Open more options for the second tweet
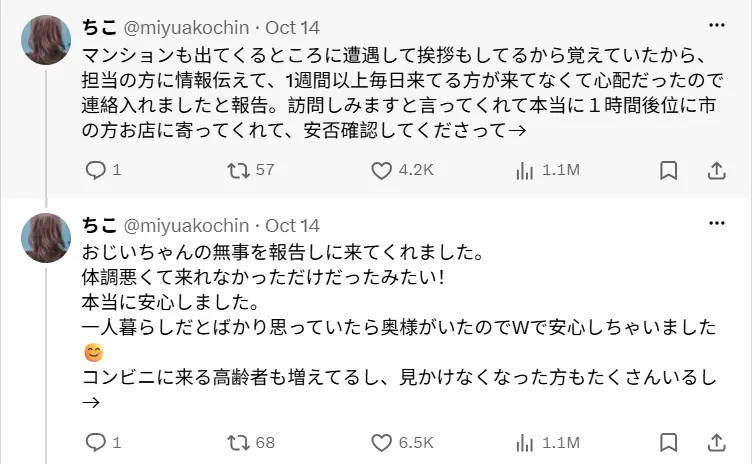Image resolution: width=753 pixels, height=464 pixels. (x=717, y=223)
